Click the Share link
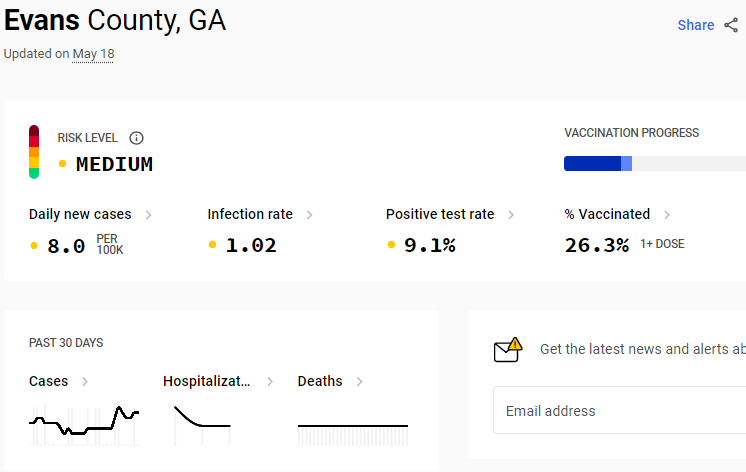Image resolution: width=746 pixels, height=472 pixels. tap(696, 25)
